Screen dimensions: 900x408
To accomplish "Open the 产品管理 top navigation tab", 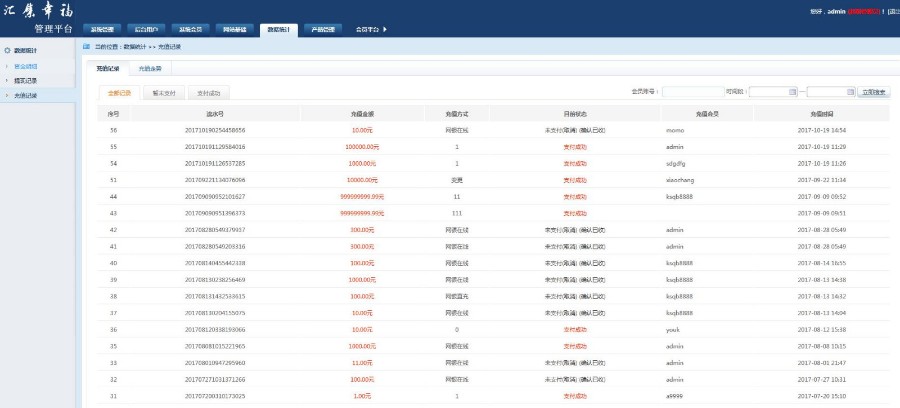I will tap(323, 30).
